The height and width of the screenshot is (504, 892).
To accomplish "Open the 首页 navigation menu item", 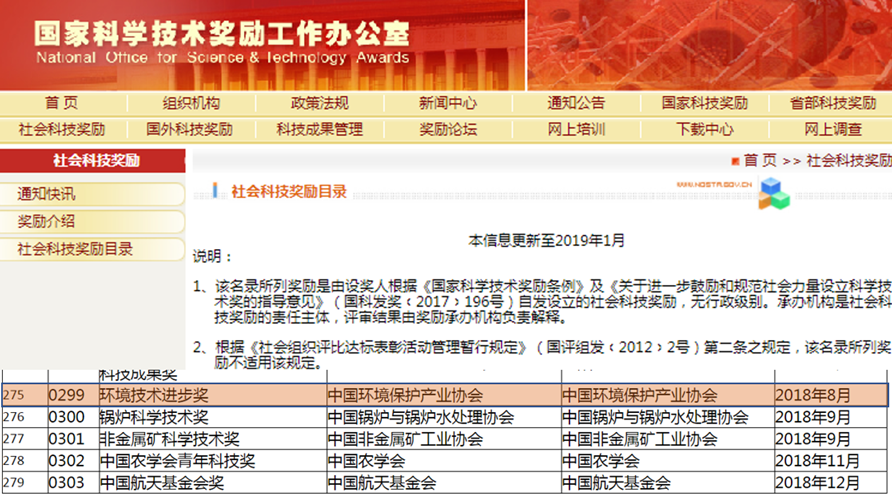I will tap(62, 103).
